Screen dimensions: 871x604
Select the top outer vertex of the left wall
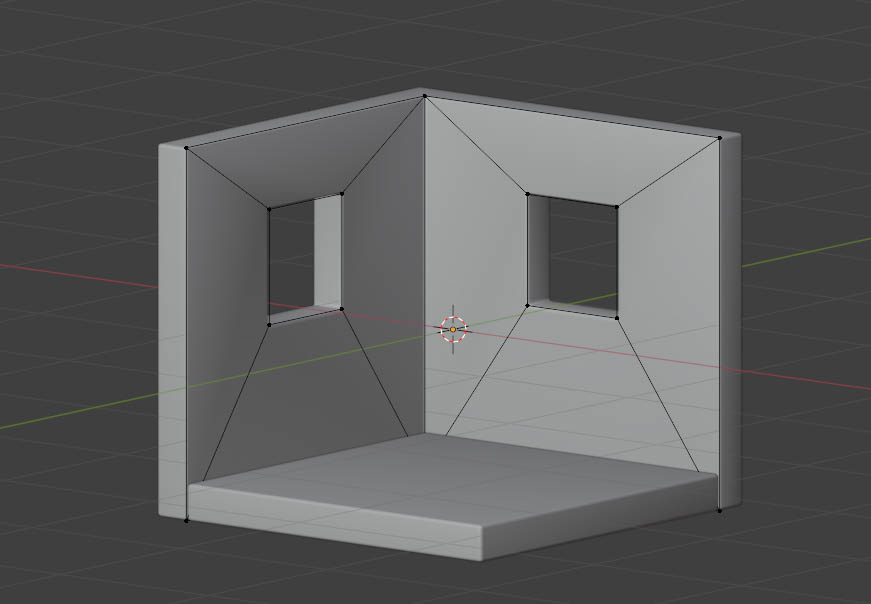(x=187, y=148)
